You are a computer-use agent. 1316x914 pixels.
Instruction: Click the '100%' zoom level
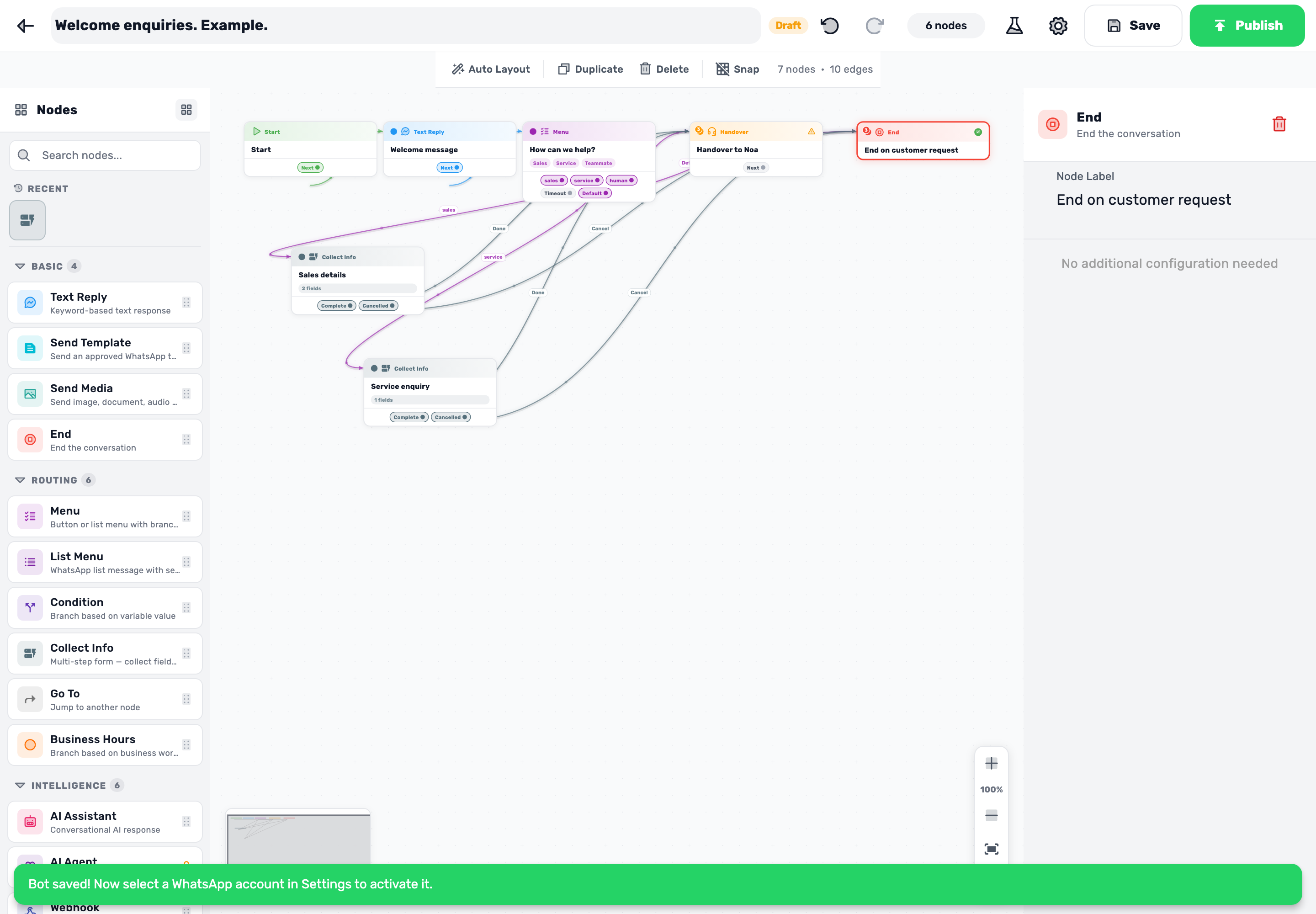[x=991, y=789]
